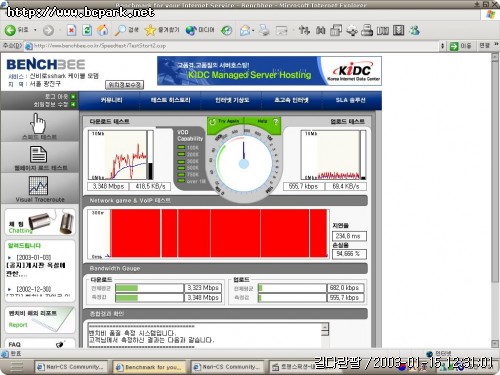
Task: Stop page loading with the red X icon
Action: (x=71, y=30)
